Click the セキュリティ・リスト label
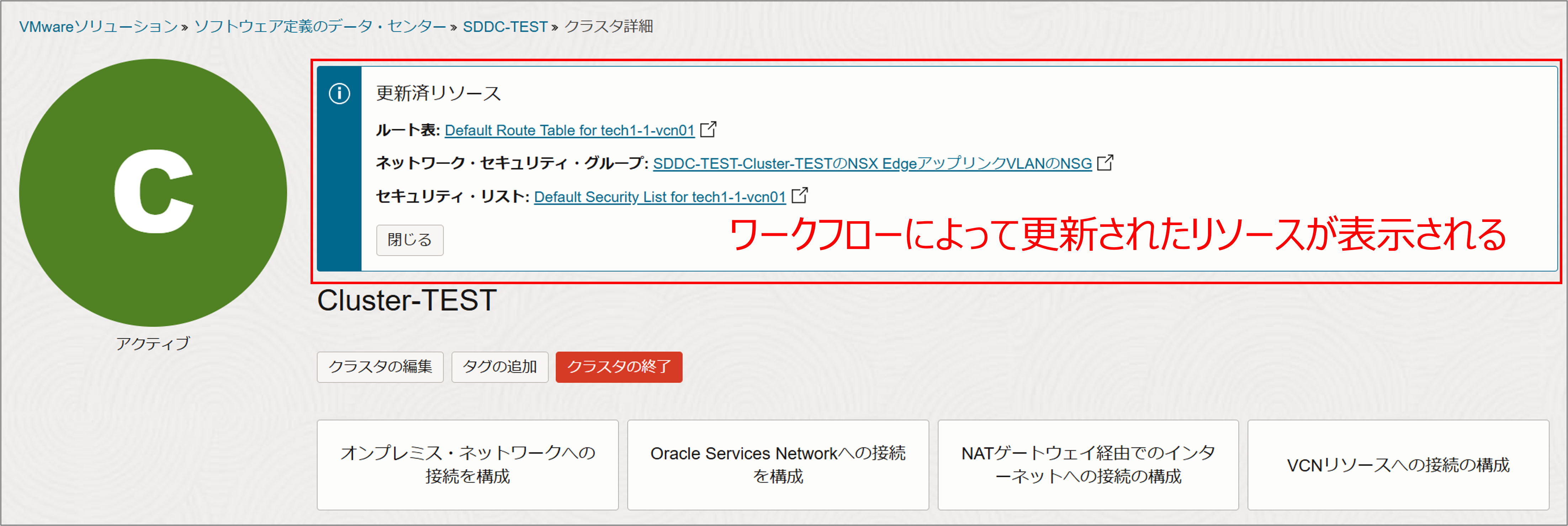Viewport: 1568px width, 526px height. coord(452,197)
